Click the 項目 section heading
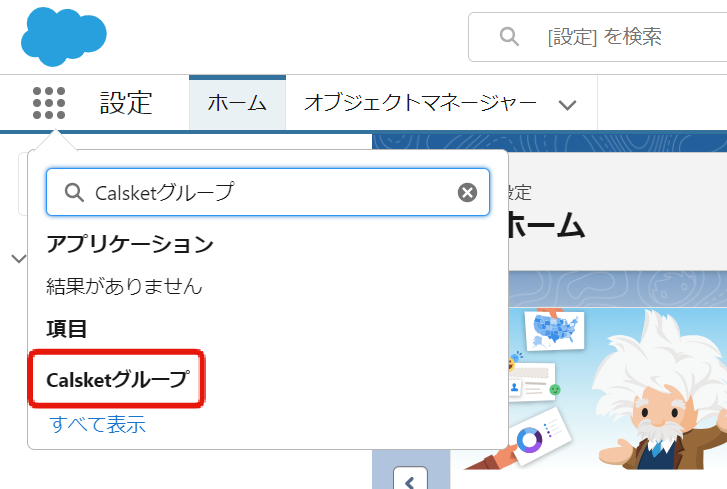 (67, 329)
